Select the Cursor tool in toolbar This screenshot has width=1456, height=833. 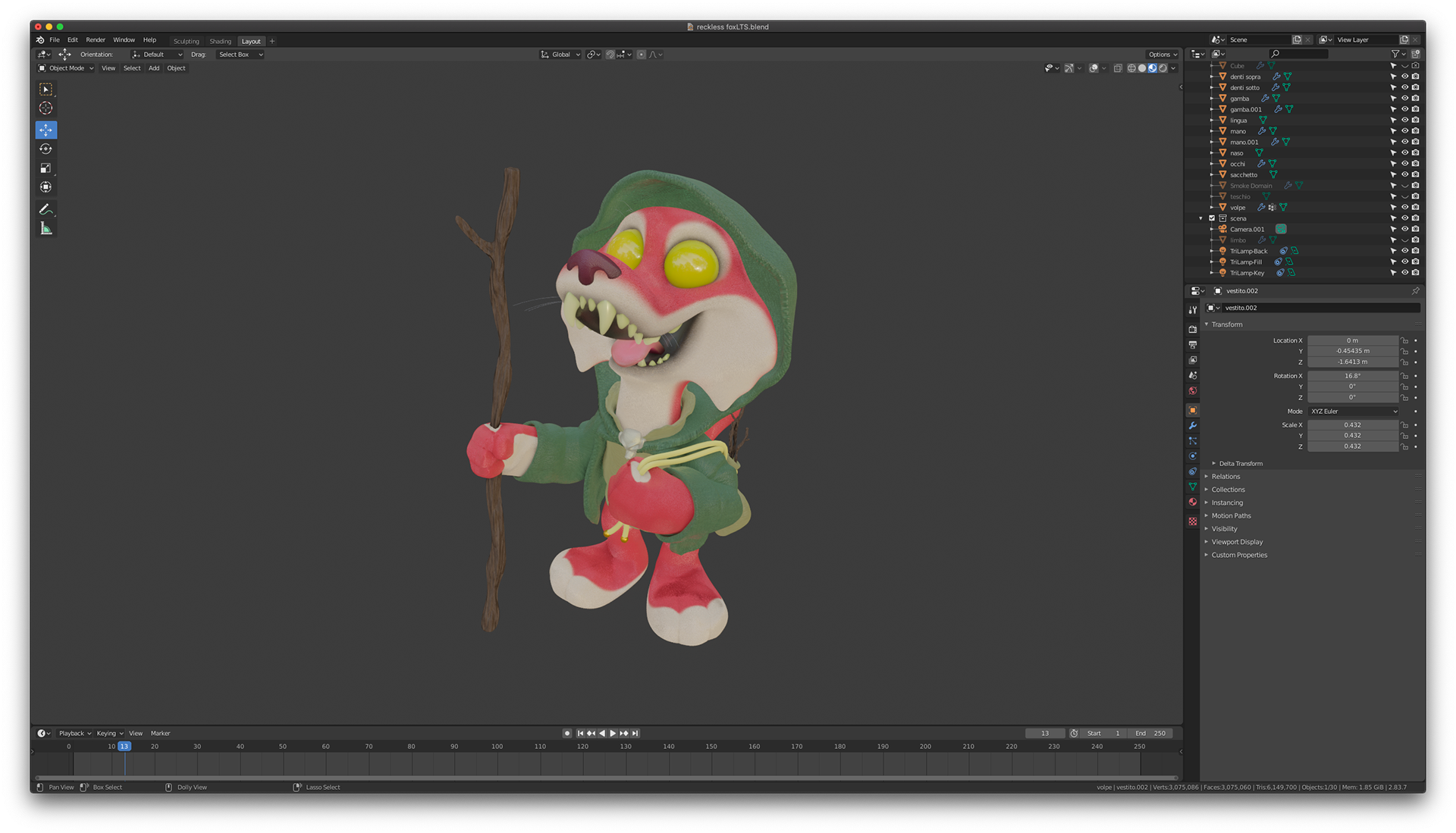tap(45, 108)
